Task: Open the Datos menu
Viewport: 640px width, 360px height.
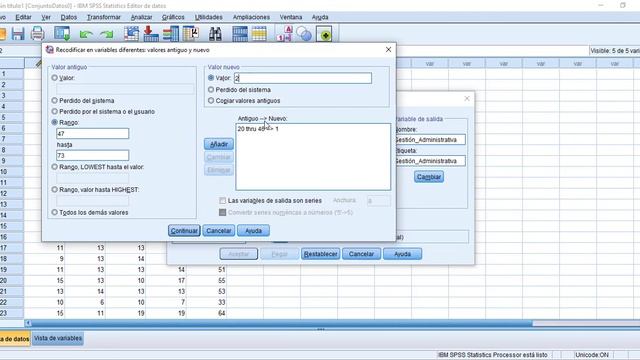Action: [69, 17]
